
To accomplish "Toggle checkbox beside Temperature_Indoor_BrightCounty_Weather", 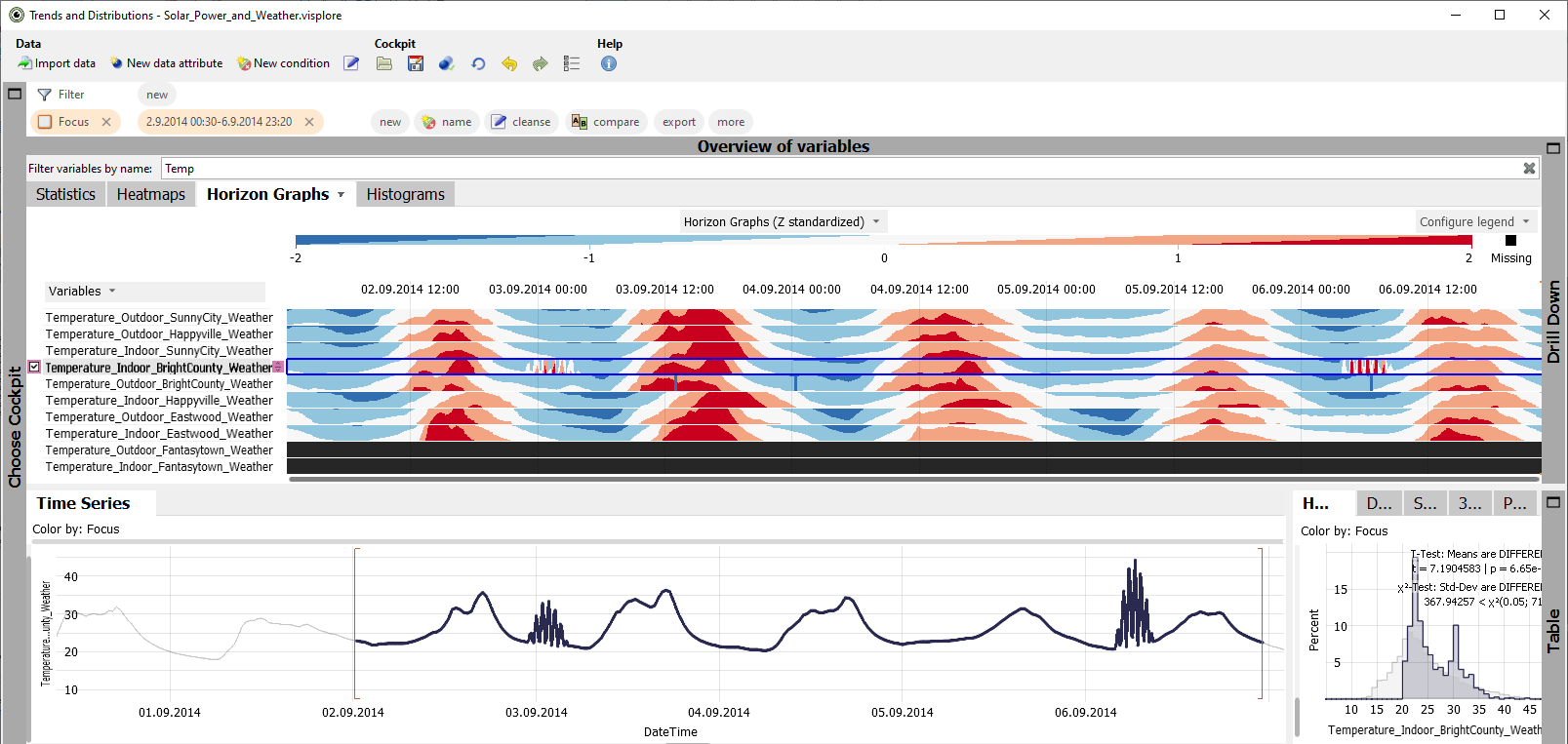I will [34, 367].
